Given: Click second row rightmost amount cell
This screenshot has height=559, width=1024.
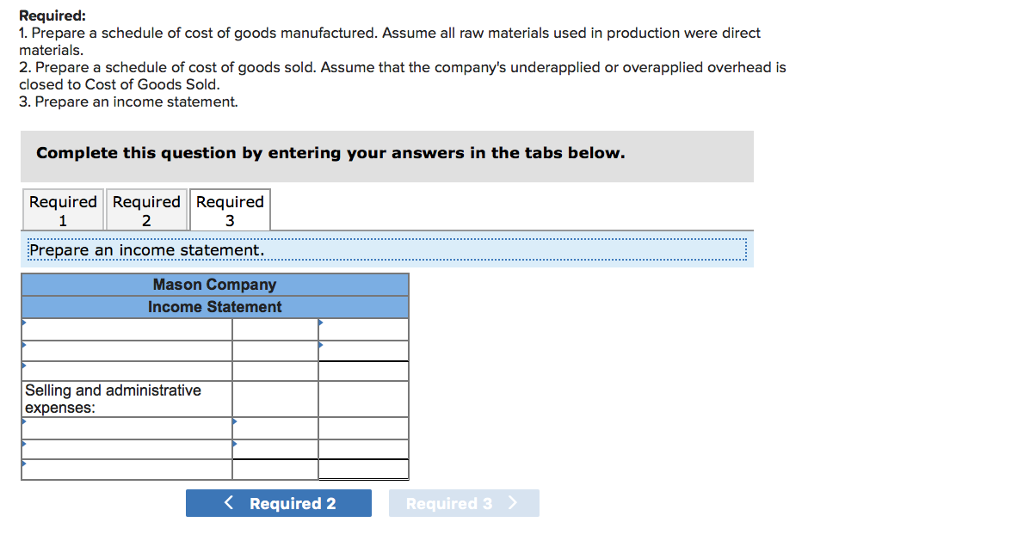Looking at the screenshot, I should pyautogui.click(x=363, y=351).
